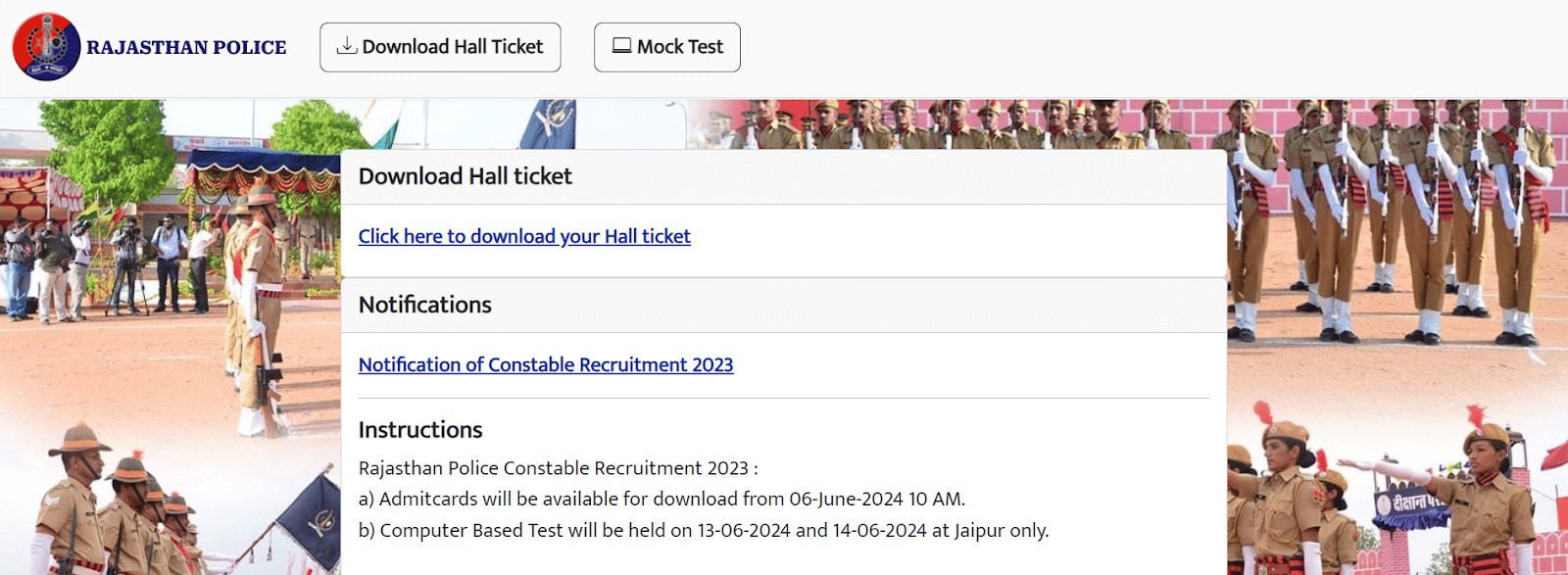Click the 'Rajasthan Police Constable Recruitment 2023 :' line
The image size is (1568, 575).
click(559, 468)
